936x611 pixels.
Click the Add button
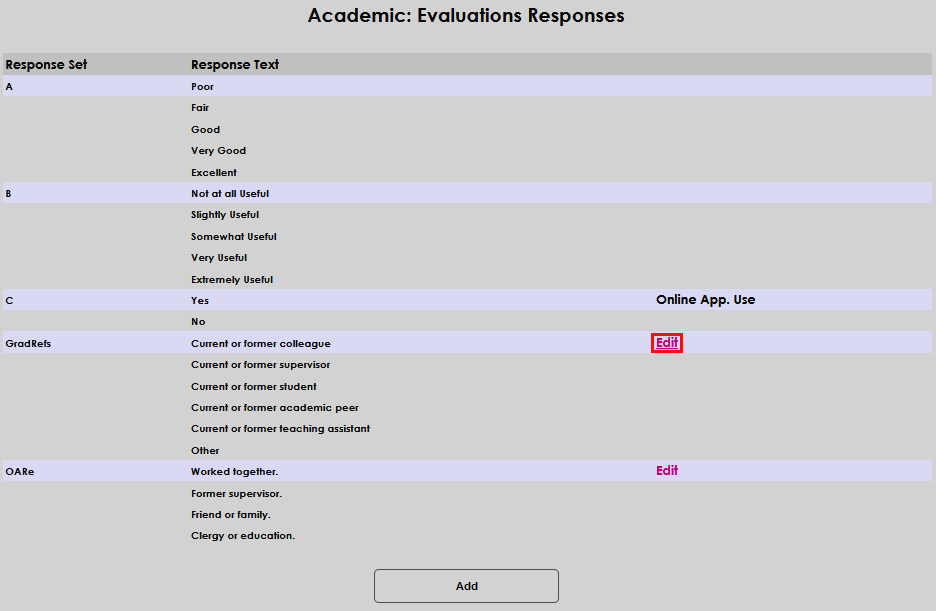(x=466, y=586)
